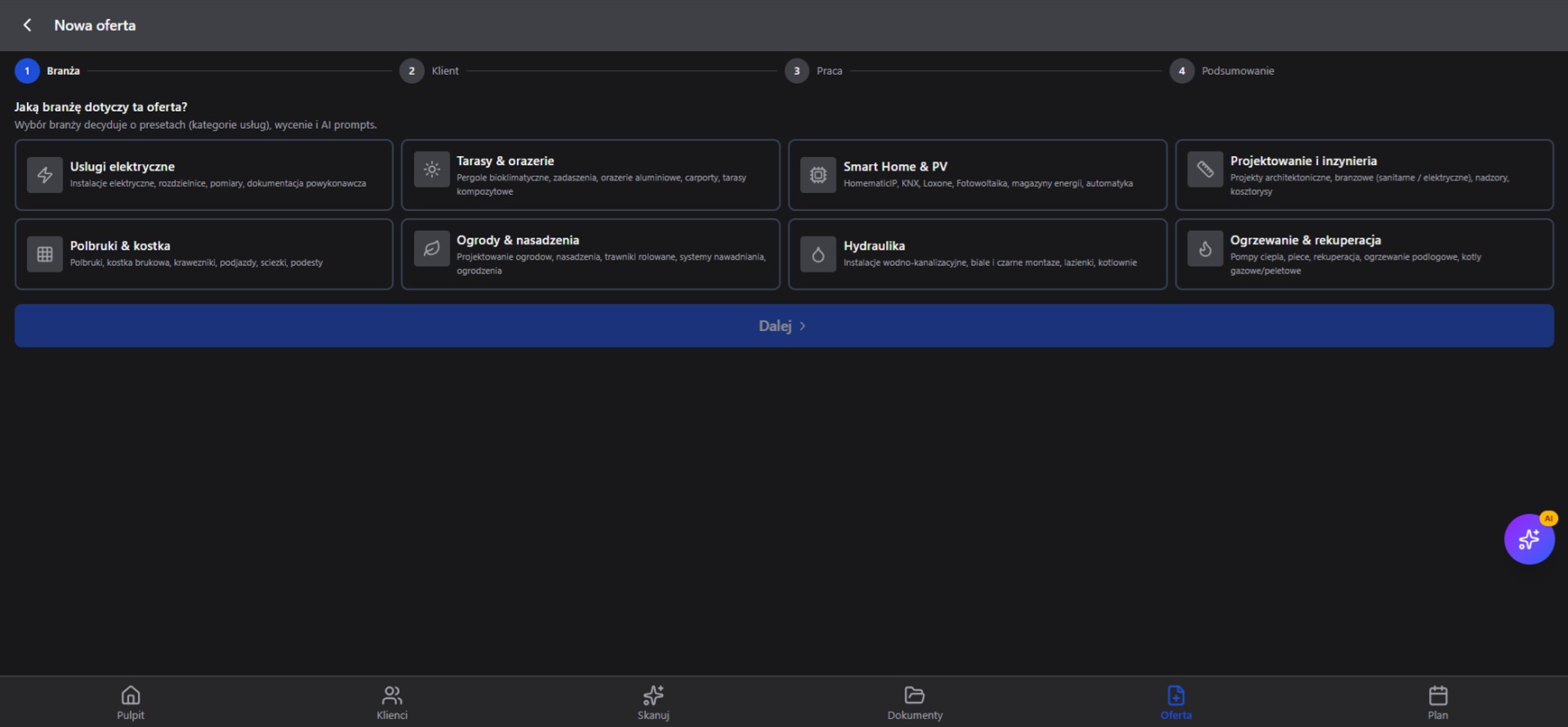Open the purple AI assistant button

pos(1529,539)
